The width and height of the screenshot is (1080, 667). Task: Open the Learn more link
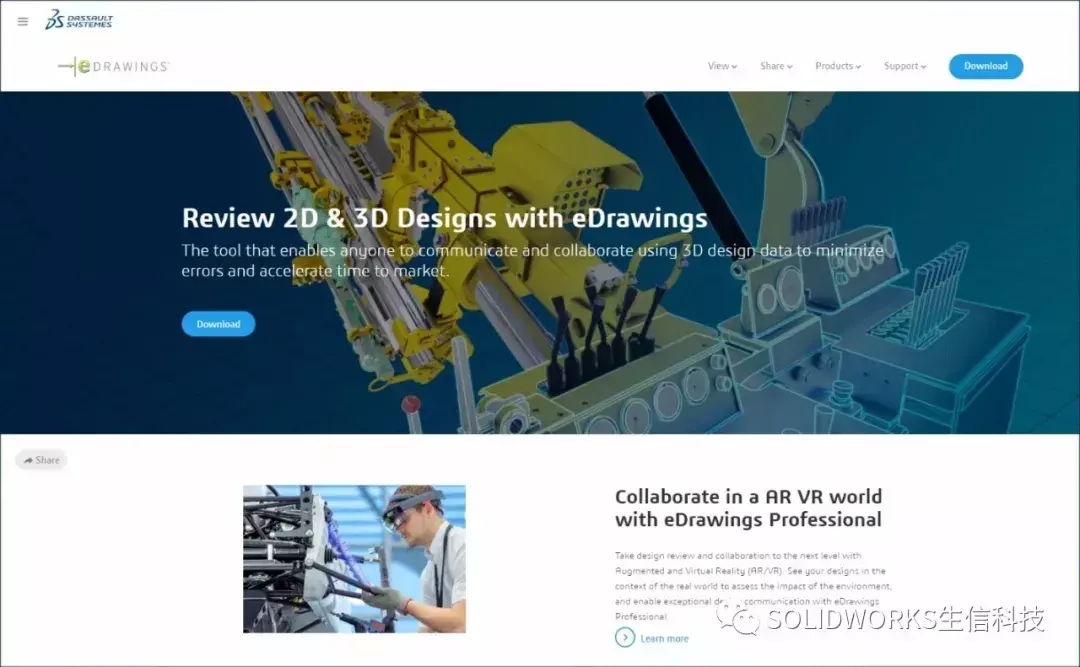click(x=664, y=639)
